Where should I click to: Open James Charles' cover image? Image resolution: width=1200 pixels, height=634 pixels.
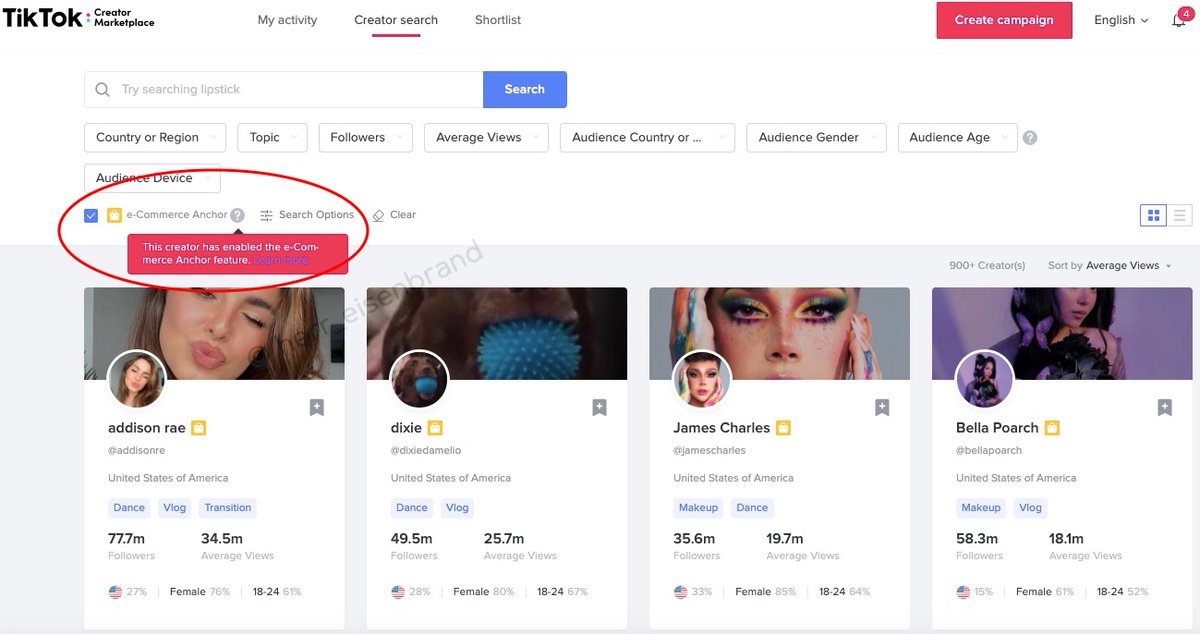[779, 333]
